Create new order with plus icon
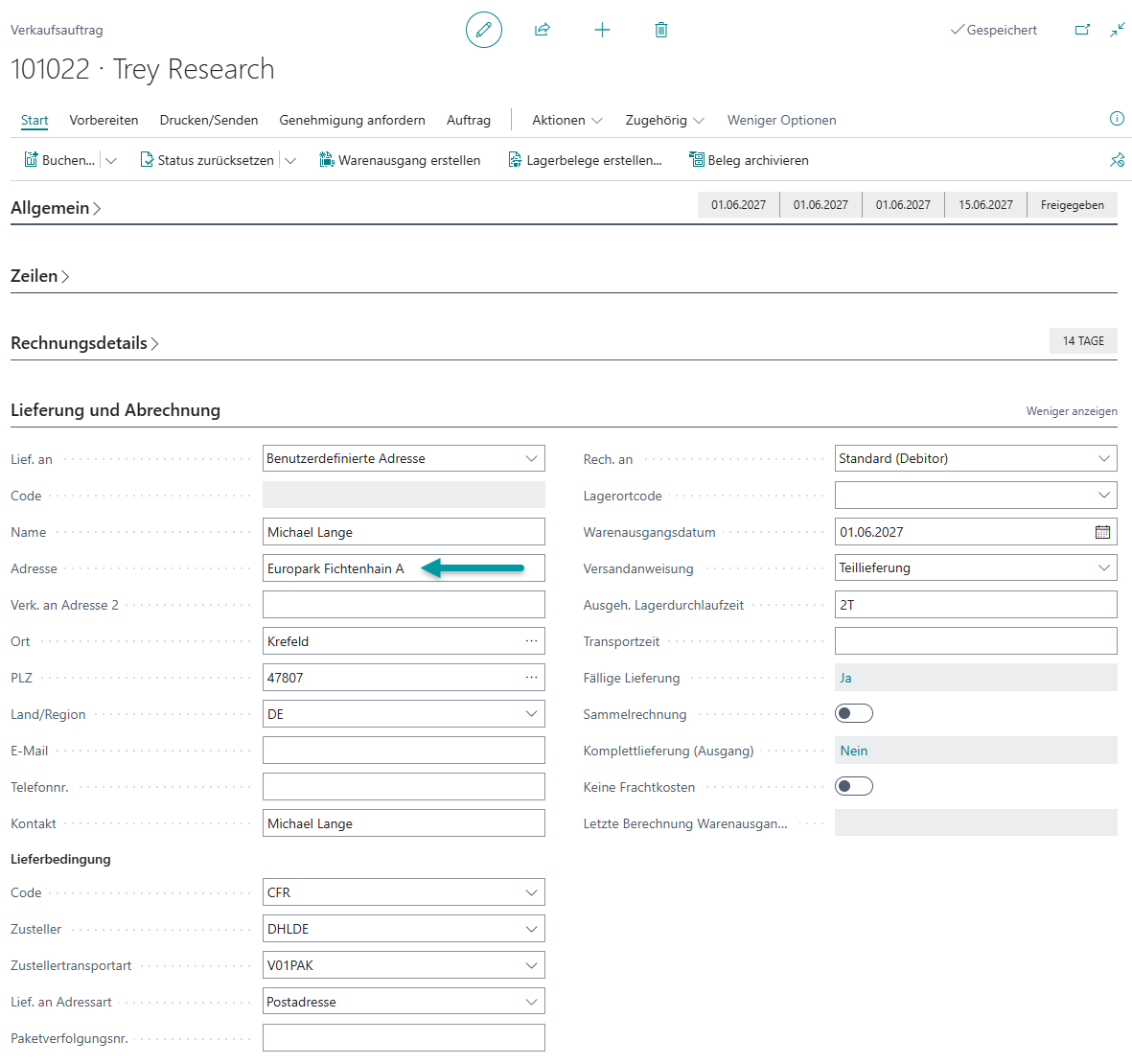 click(602, 30)
